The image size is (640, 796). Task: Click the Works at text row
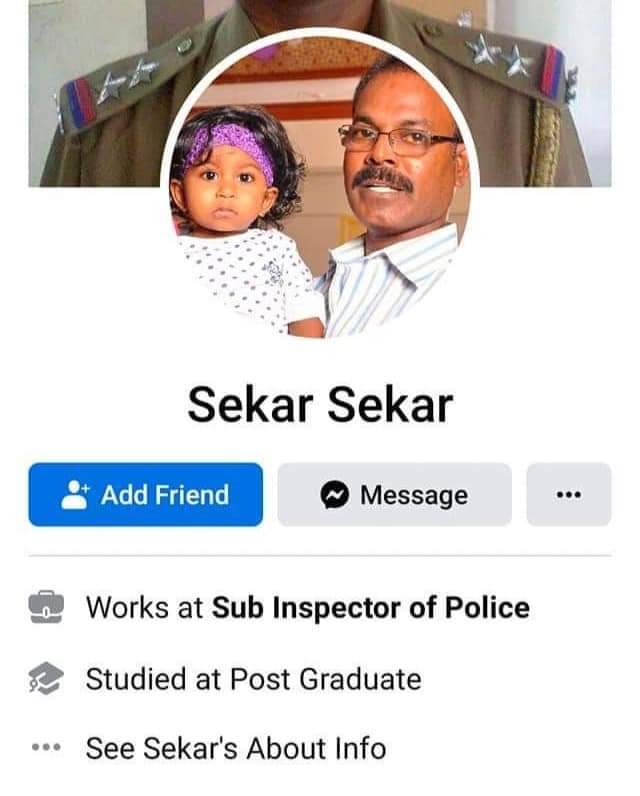[308, 607]
